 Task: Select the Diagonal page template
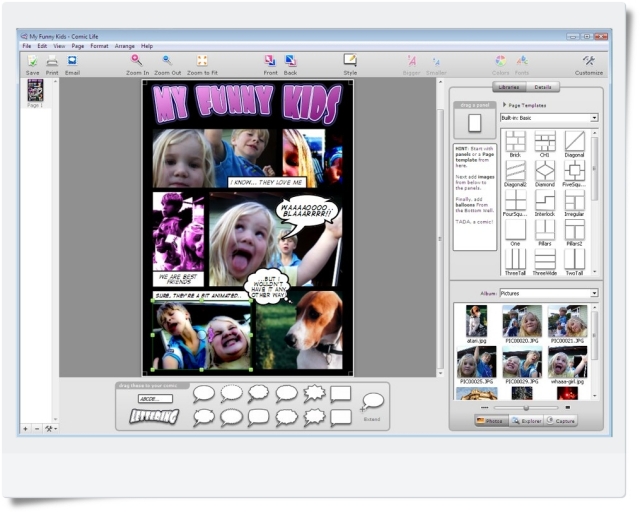click(x=574, y=144)
